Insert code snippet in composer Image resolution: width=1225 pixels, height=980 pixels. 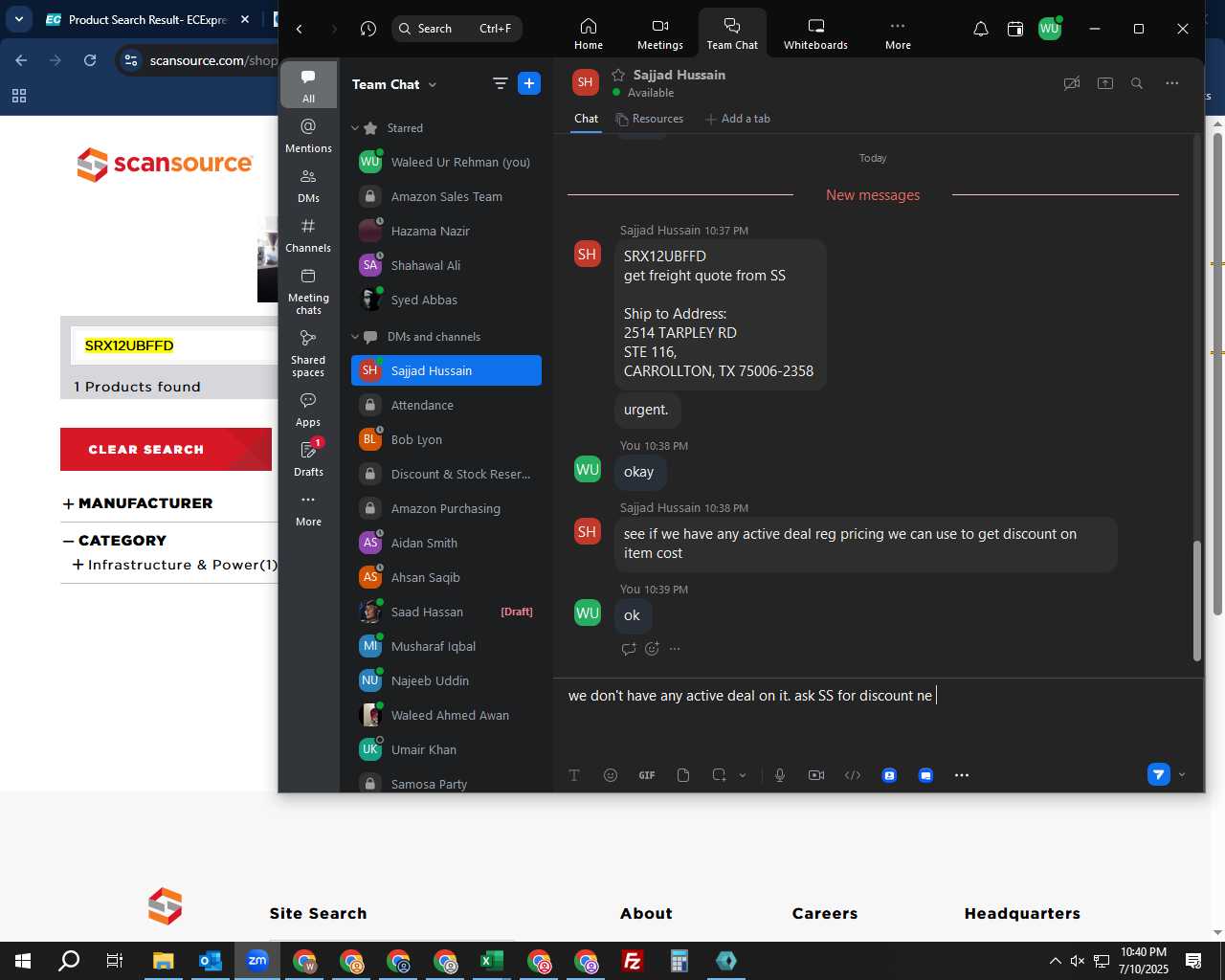point(853,775)
